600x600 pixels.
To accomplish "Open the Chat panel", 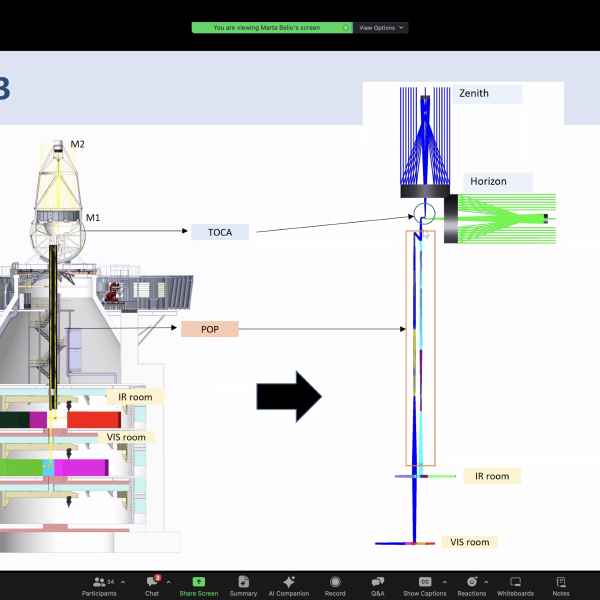I will [x=152, y=584].
